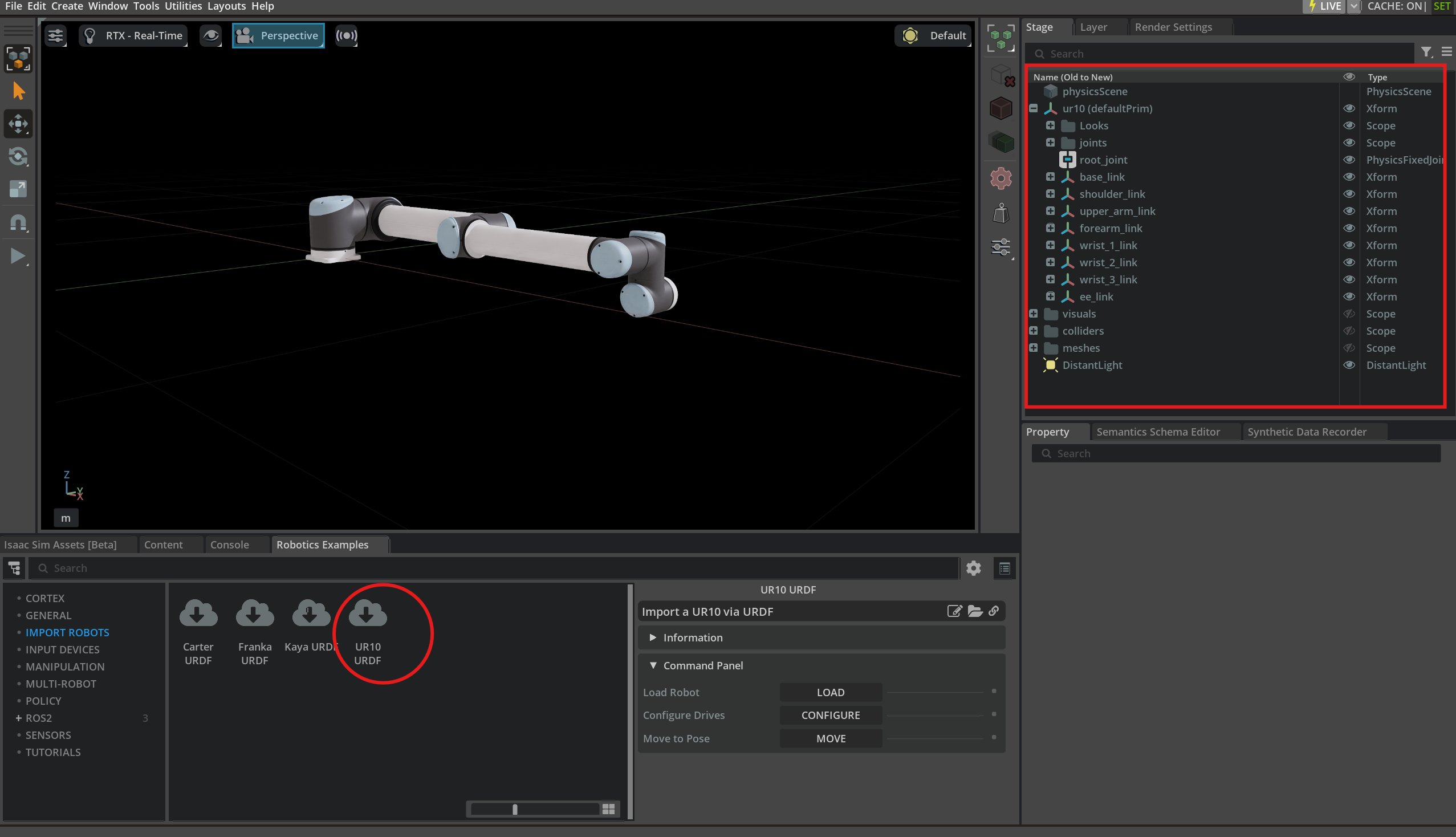Expand the Information section

(x=653, y=637)
